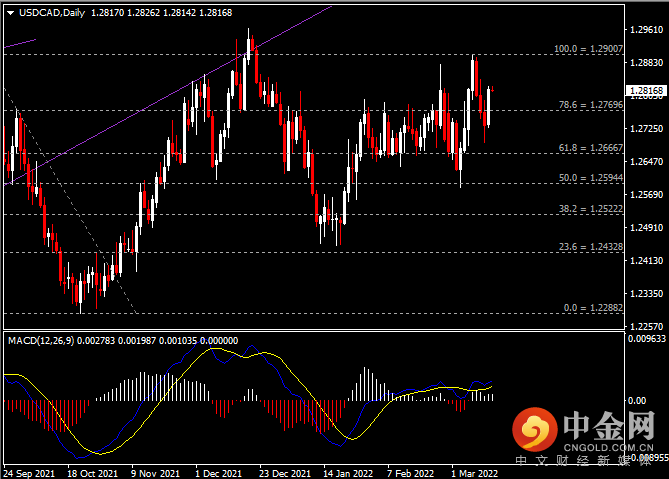Click the 23.6 = 1.24328 Fibonacci label
This screenshot has width=669, height=479.
click(591, 247)
